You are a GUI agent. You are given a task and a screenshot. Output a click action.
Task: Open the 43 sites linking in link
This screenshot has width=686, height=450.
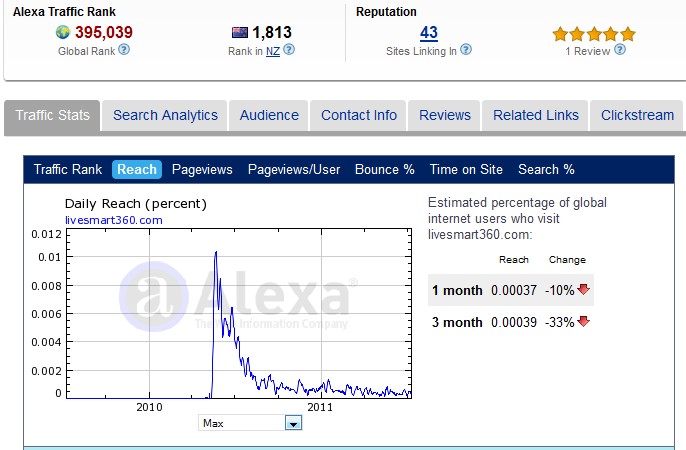click(429, 32)
